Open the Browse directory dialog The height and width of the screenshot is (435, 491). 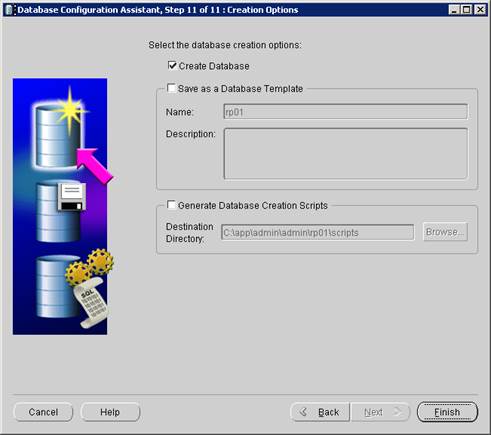[445, 232]
